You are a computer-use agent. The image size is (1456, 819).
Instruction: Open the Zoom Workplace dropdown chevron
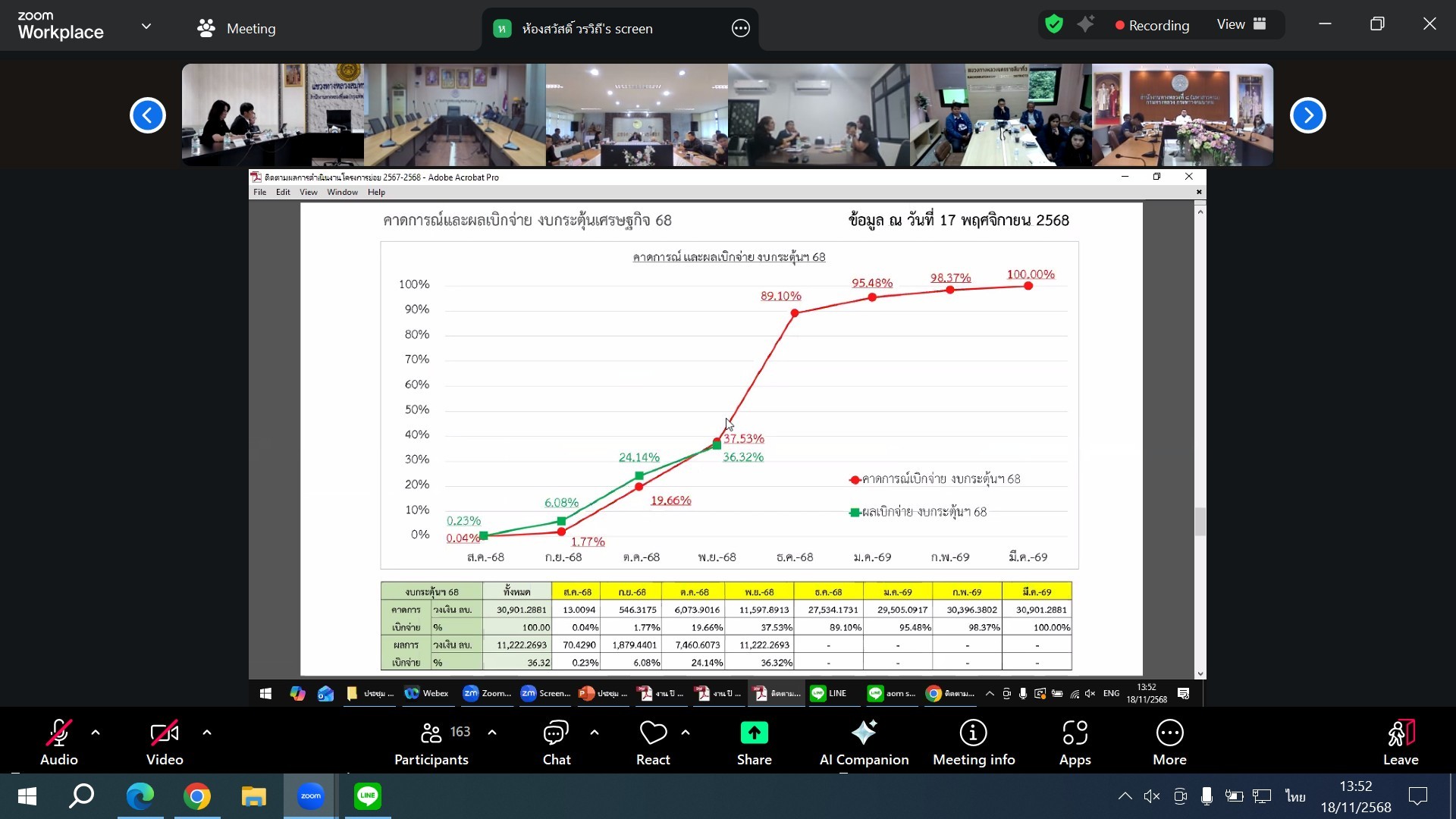146,27
